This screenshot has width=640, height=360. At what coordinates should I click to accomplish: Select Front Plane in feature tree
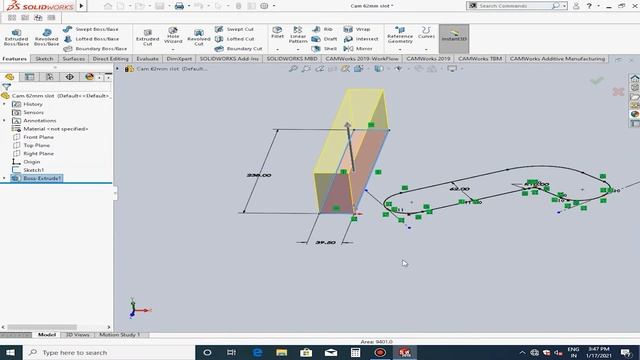pyautogui.click(x=38, y=137)
